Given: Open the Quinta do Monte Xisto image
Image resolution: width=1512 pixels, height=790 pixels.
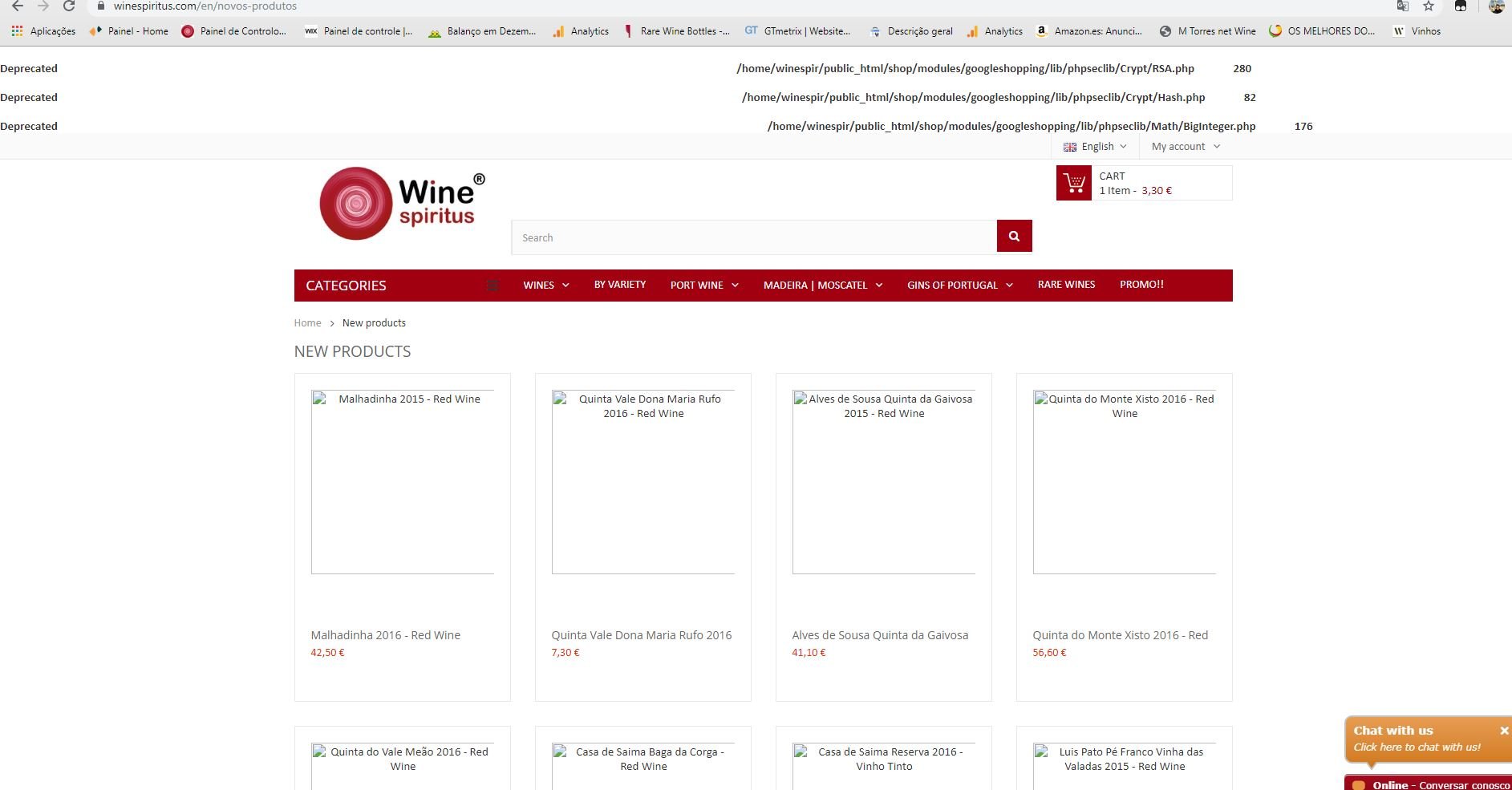Looking at the screenshot, I should 1125,482.
